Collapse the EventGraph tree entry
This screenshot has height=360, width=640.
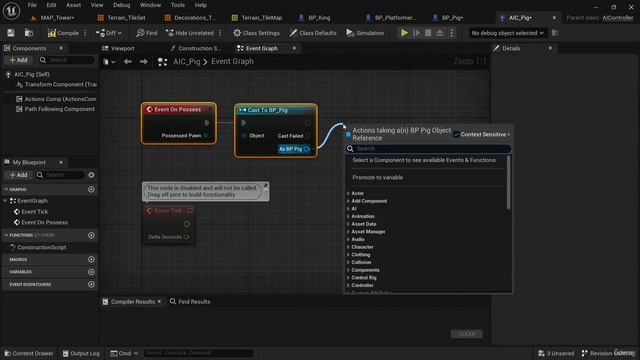click(5, 201)
